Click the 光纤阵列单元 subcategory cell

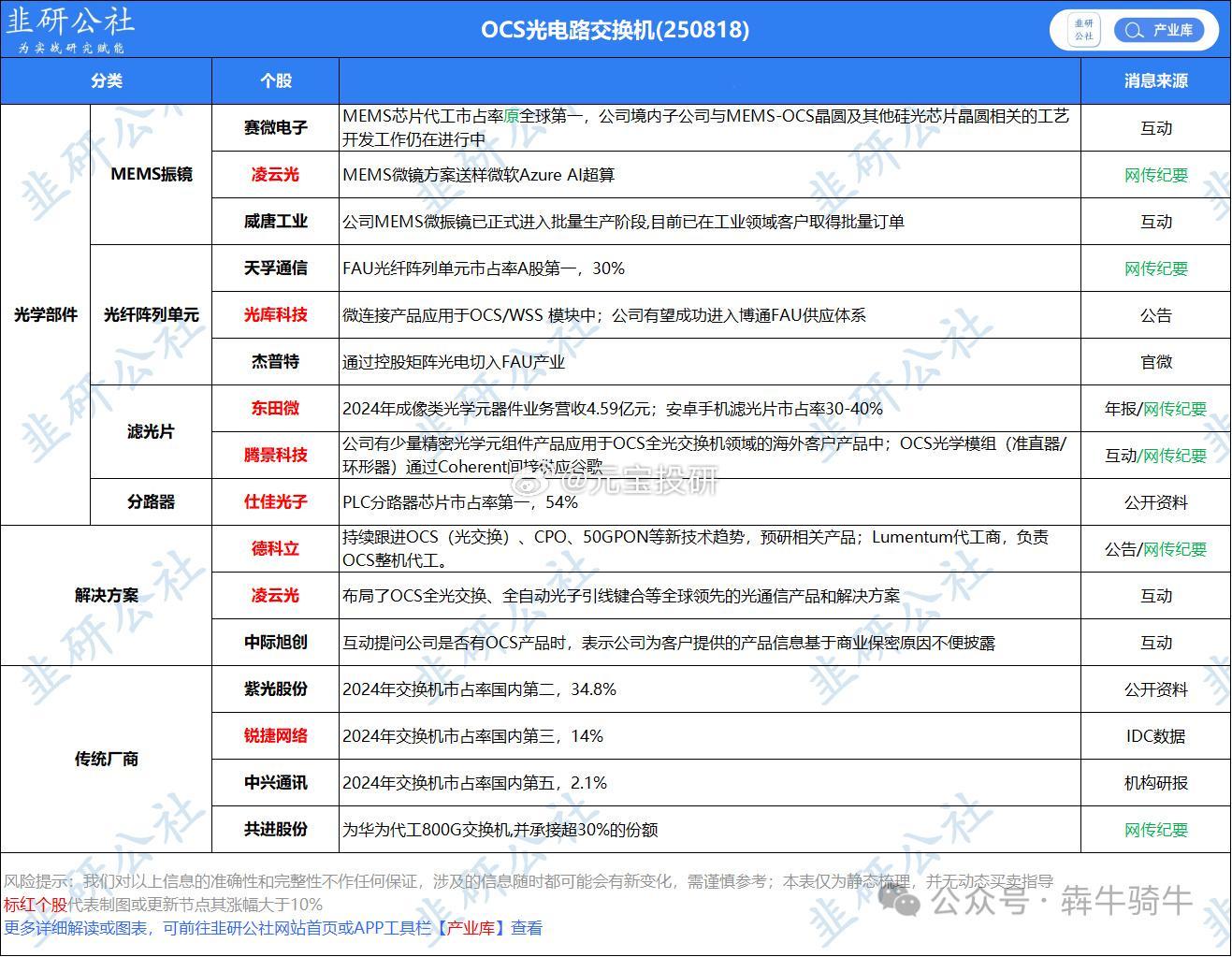pyautogui.click(x=152, y=314)
